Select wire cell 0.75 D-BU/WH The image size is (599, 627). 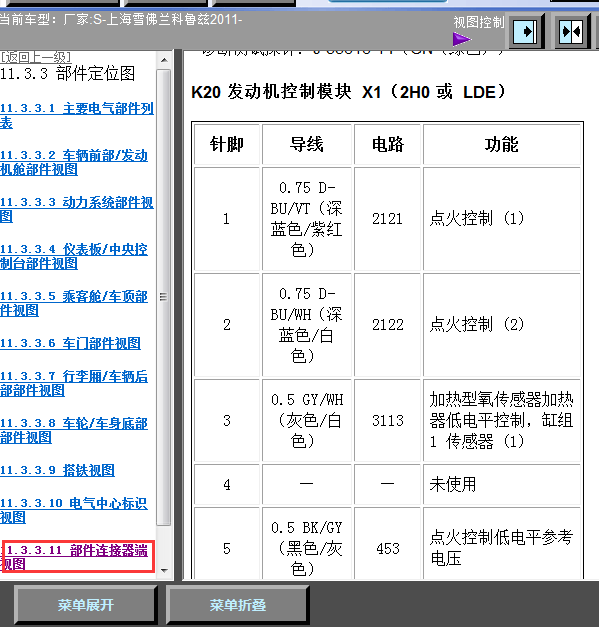point(307,325)
